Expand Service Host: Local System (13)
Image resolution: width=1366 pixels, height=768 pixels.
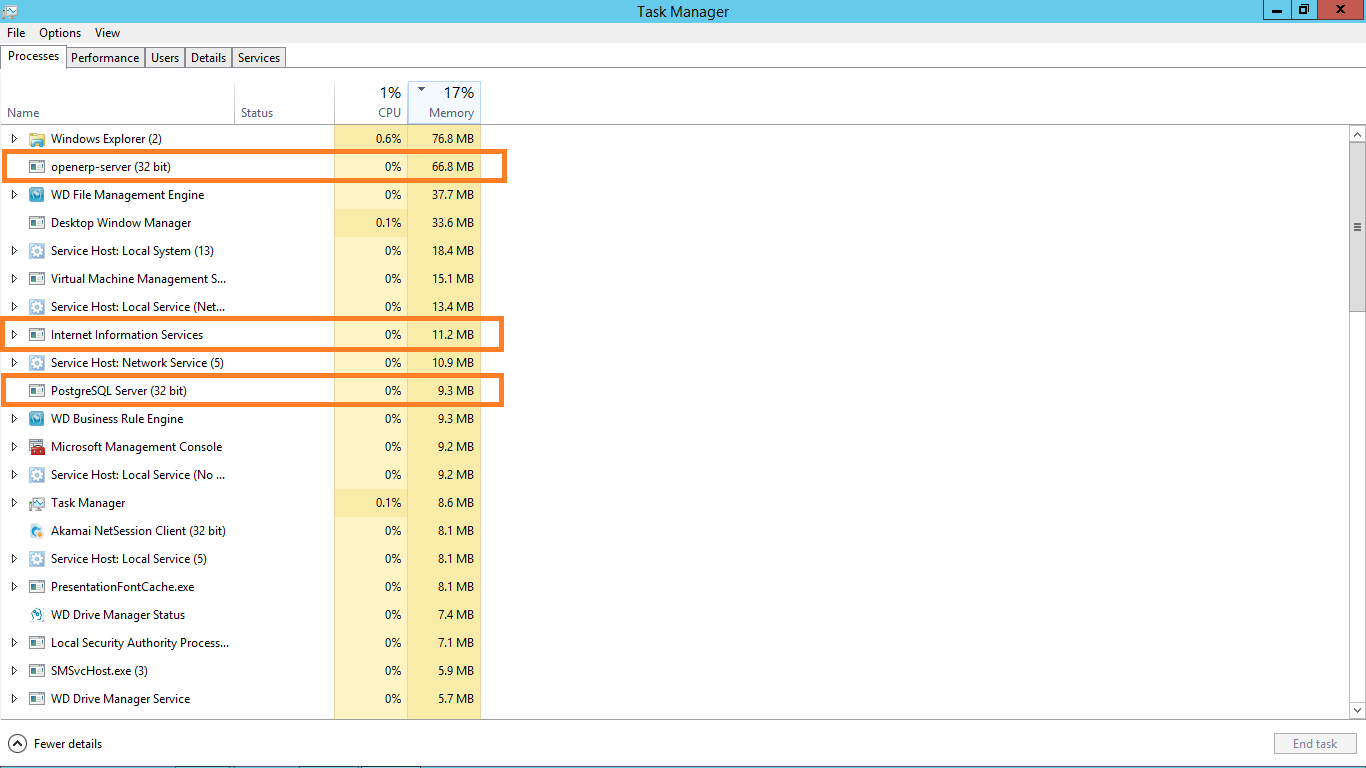(14, 251)
